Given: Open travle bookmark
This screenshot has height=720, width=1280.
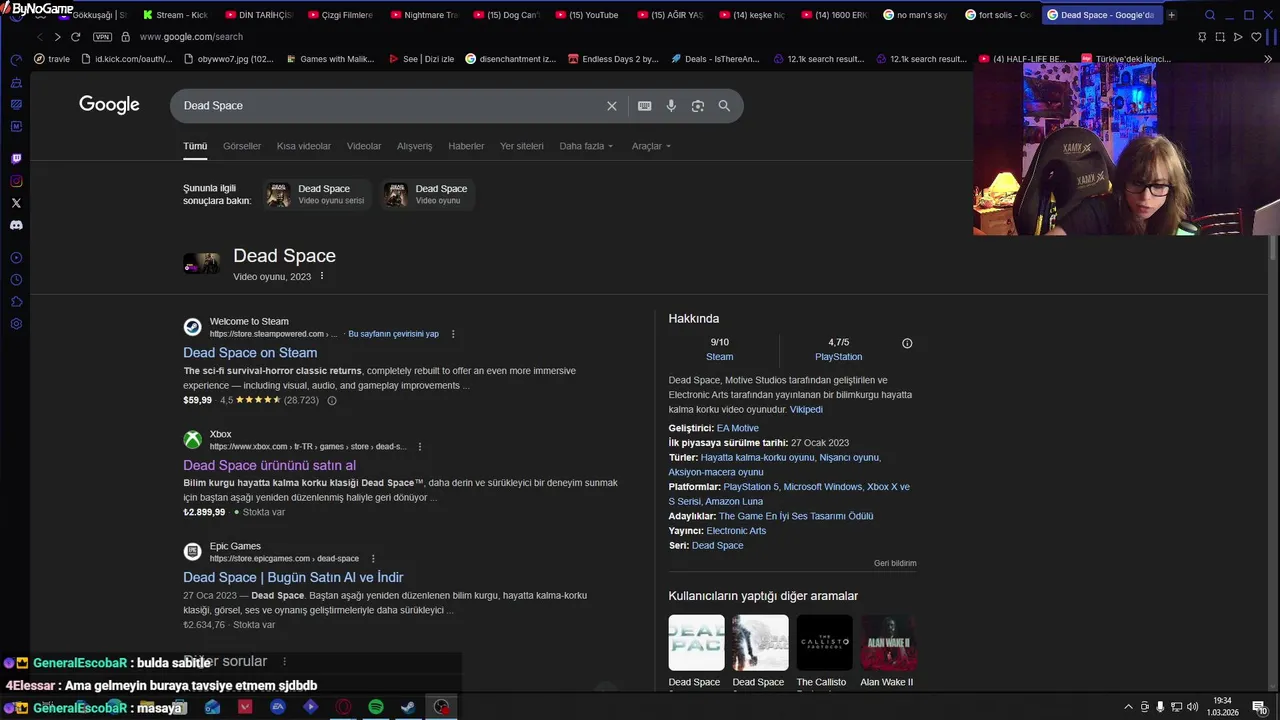Looking at the screenshot, I should (51, 59).
